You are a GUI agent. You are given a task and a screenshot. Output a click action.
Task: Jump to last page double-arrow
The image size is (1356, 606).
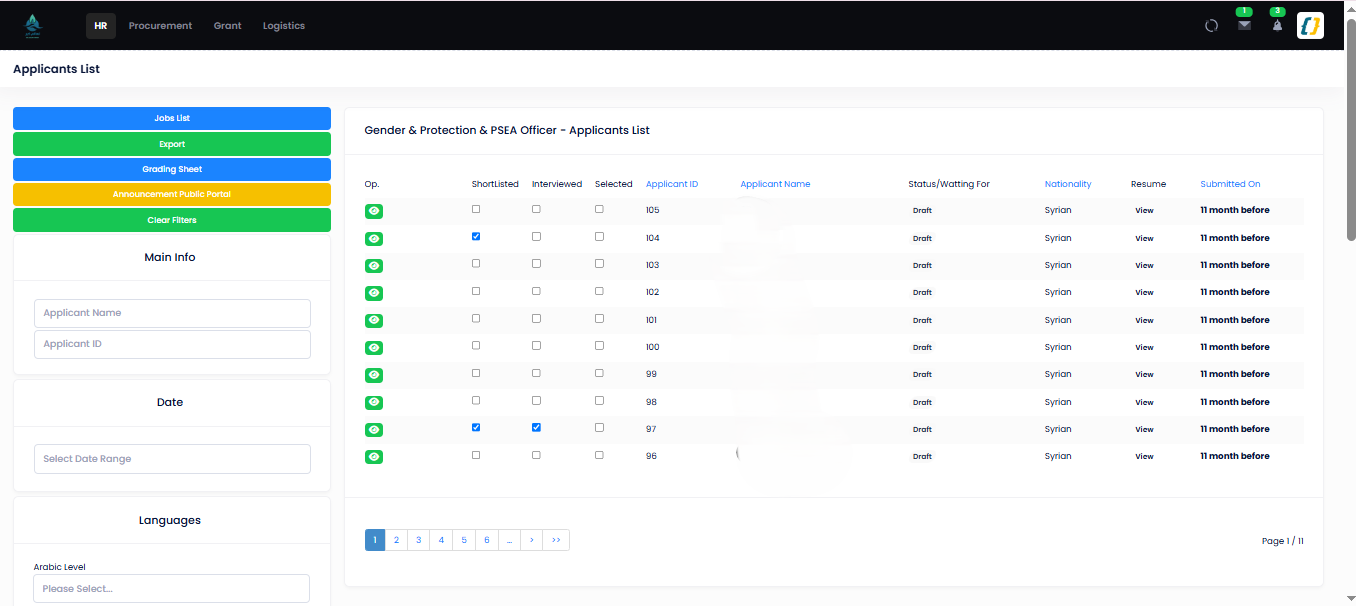[x=556, y=540]
